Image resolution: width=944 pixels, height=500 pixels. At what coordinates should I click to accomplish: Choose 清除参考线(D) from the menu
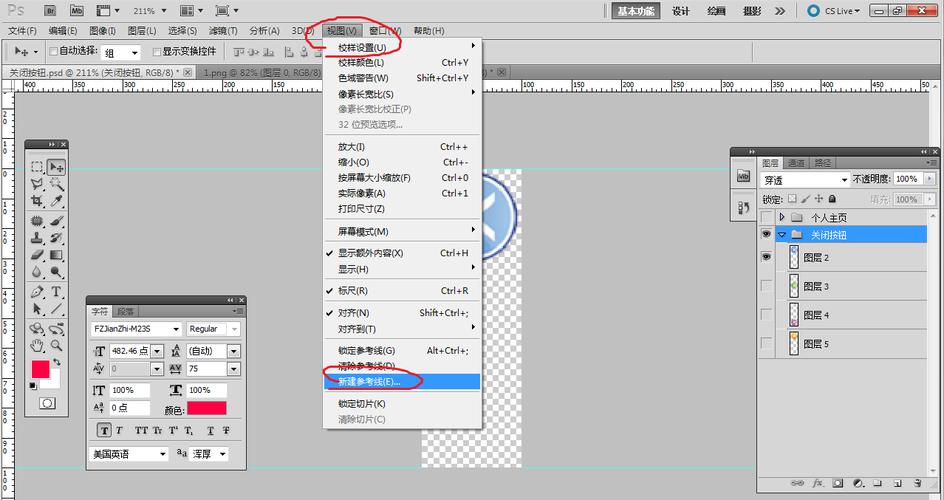[x=402, y=366]
